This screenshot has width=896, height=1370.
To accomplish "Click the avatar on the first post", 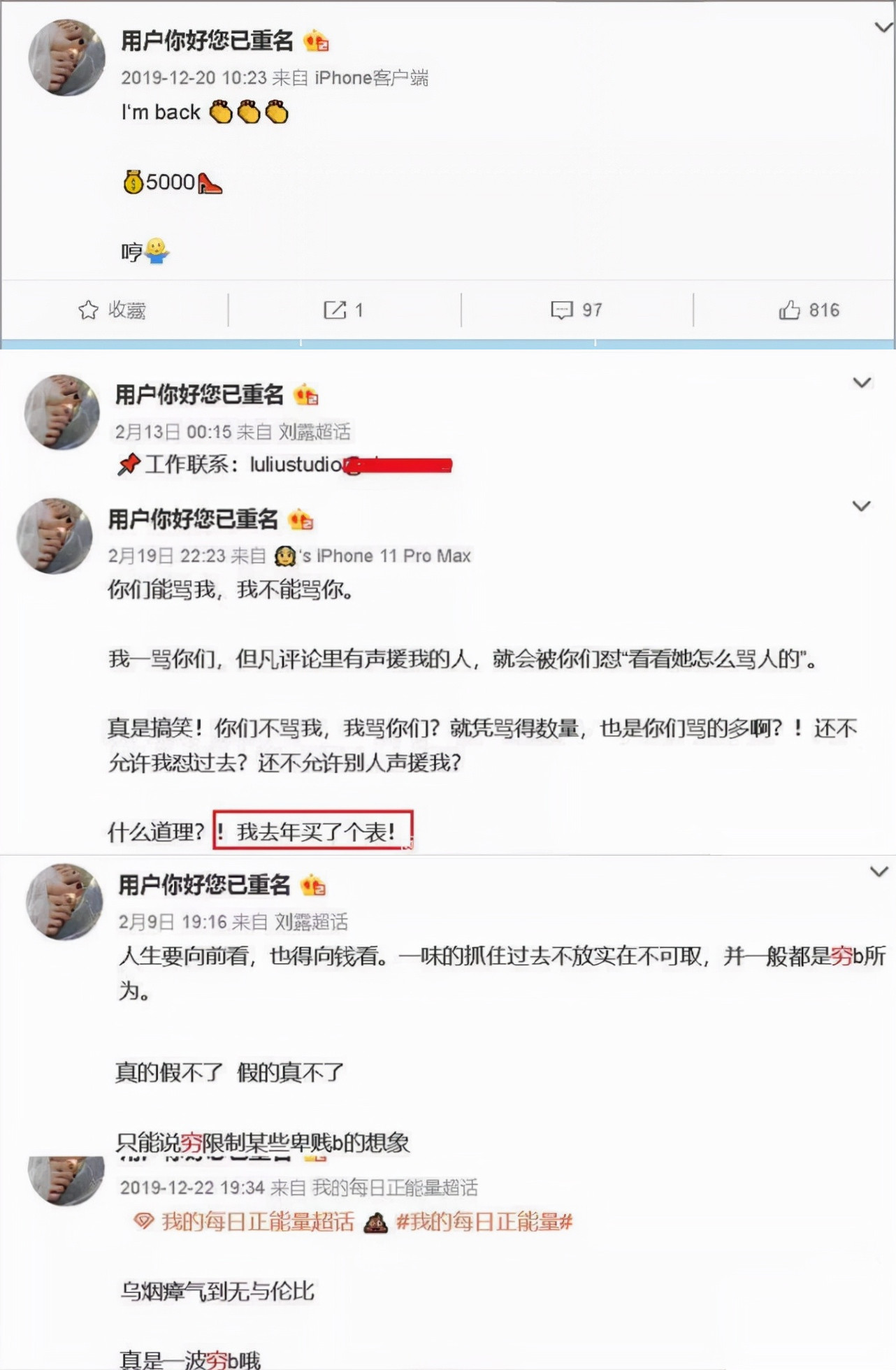I will 66,57.
